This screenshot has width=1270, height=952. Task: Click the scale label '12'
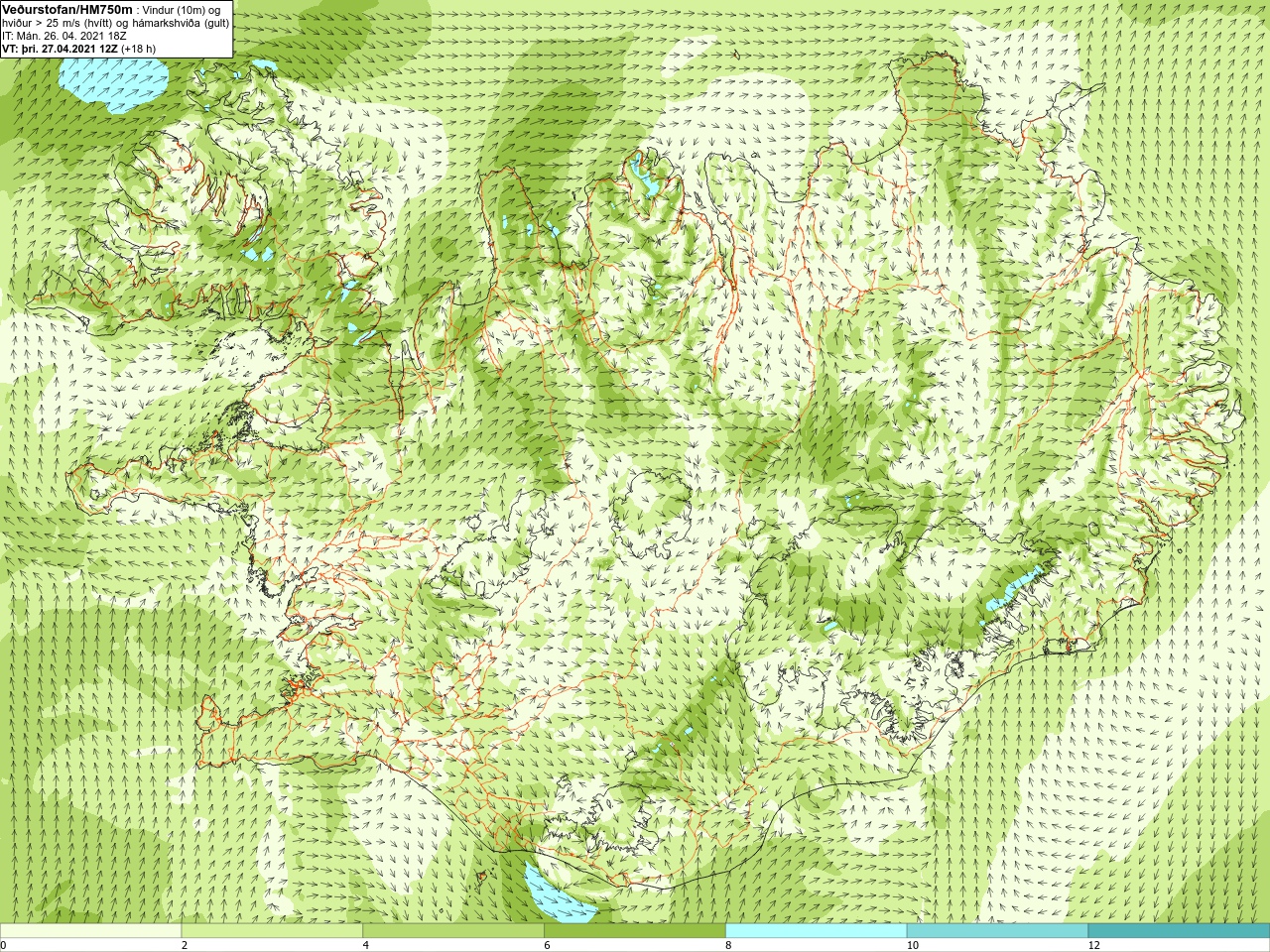click(1093, 945)
